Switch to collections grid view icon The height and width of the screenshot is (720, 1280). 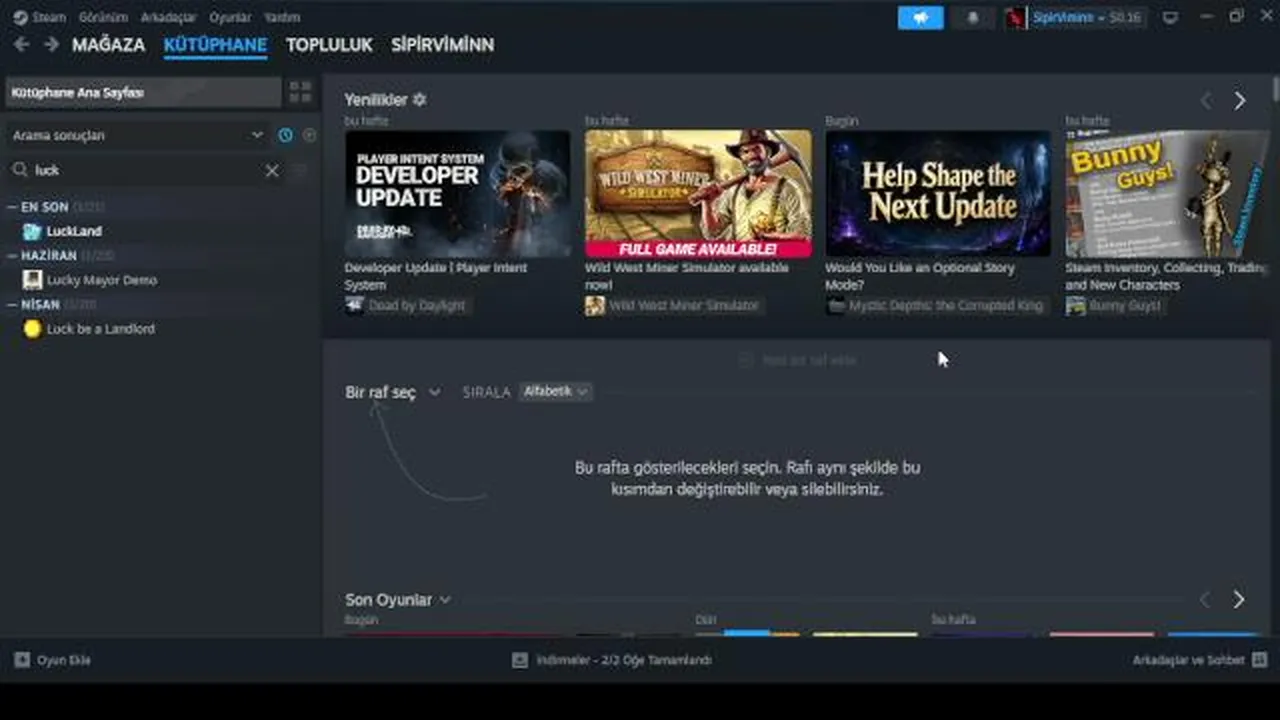click(x=300, y=92)
